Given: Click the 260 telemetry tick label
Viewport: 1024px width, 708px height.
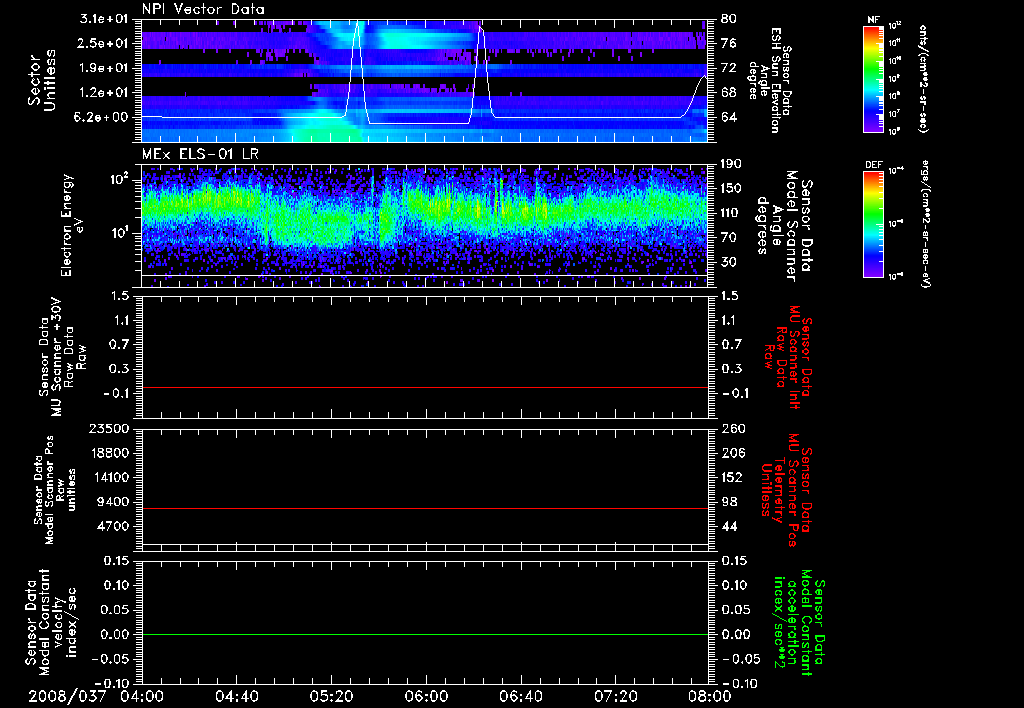Looking at the screenshot, I should (x=732, y=428).
